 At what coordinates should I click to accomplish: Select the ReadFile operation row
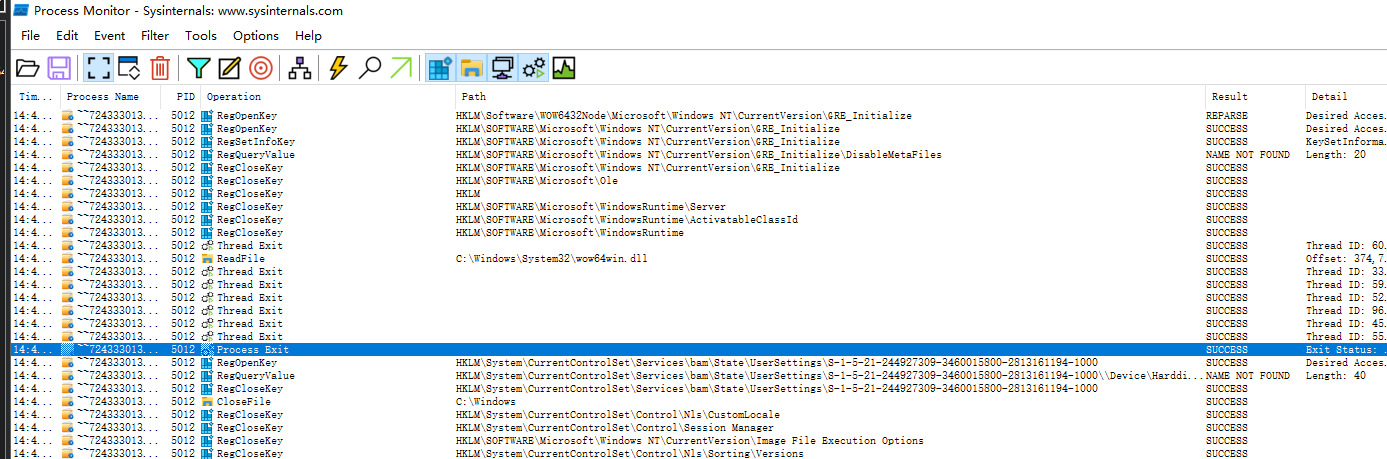[699, 259]
